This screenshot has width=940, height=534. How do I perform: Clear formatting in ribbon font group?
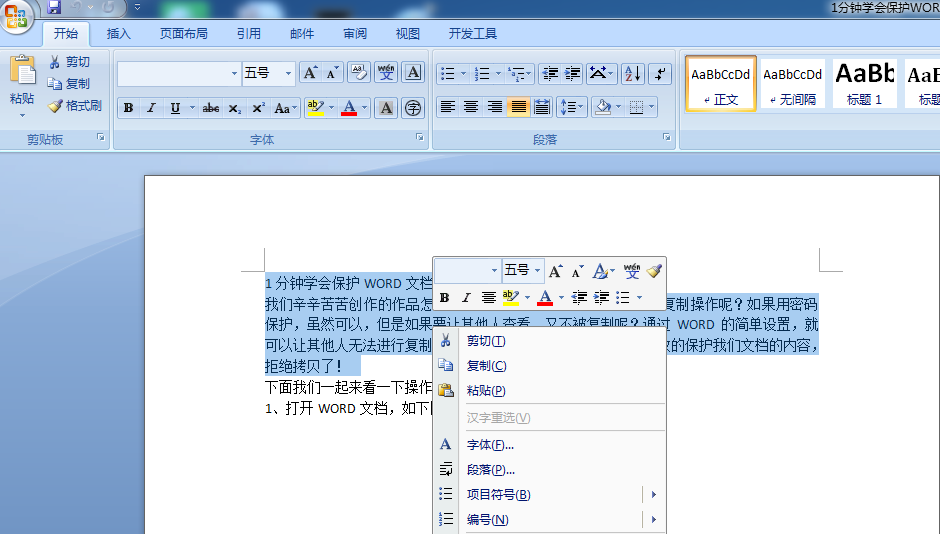coord(358,73)
